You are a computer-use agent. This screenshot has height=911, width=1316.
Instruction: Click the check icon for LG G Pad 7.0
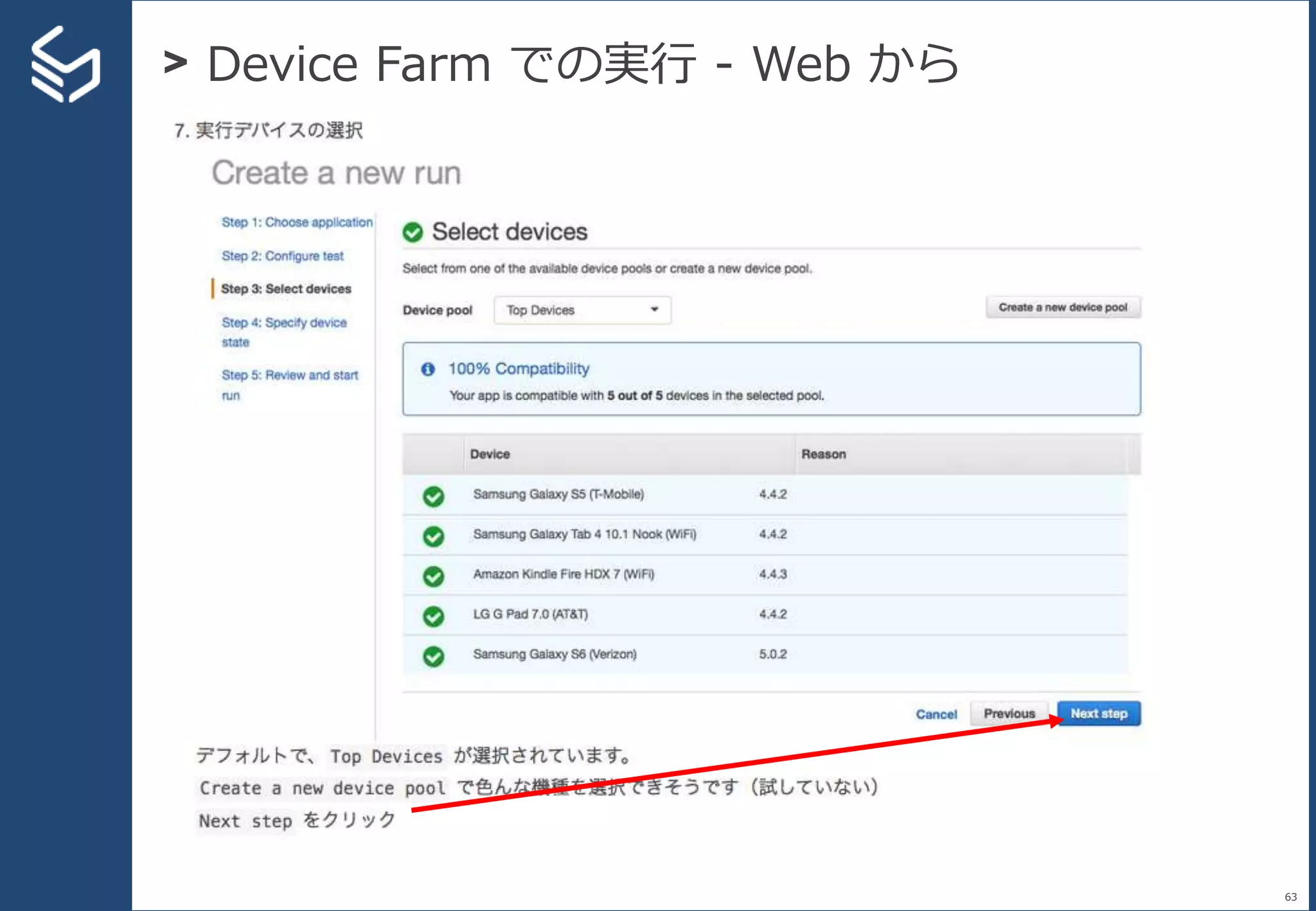click(x=434, y=616)
